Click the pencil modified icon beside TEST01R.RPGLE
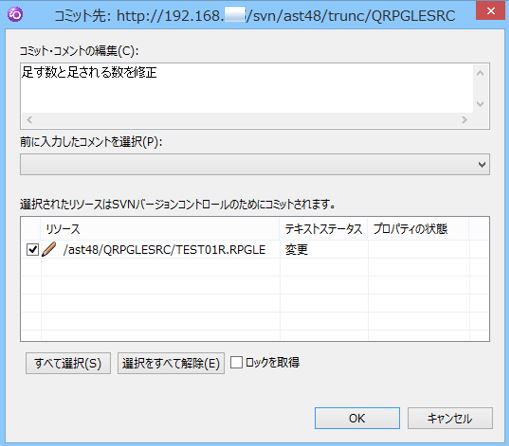Screen dimensions: 509x446 pos(49,249)
